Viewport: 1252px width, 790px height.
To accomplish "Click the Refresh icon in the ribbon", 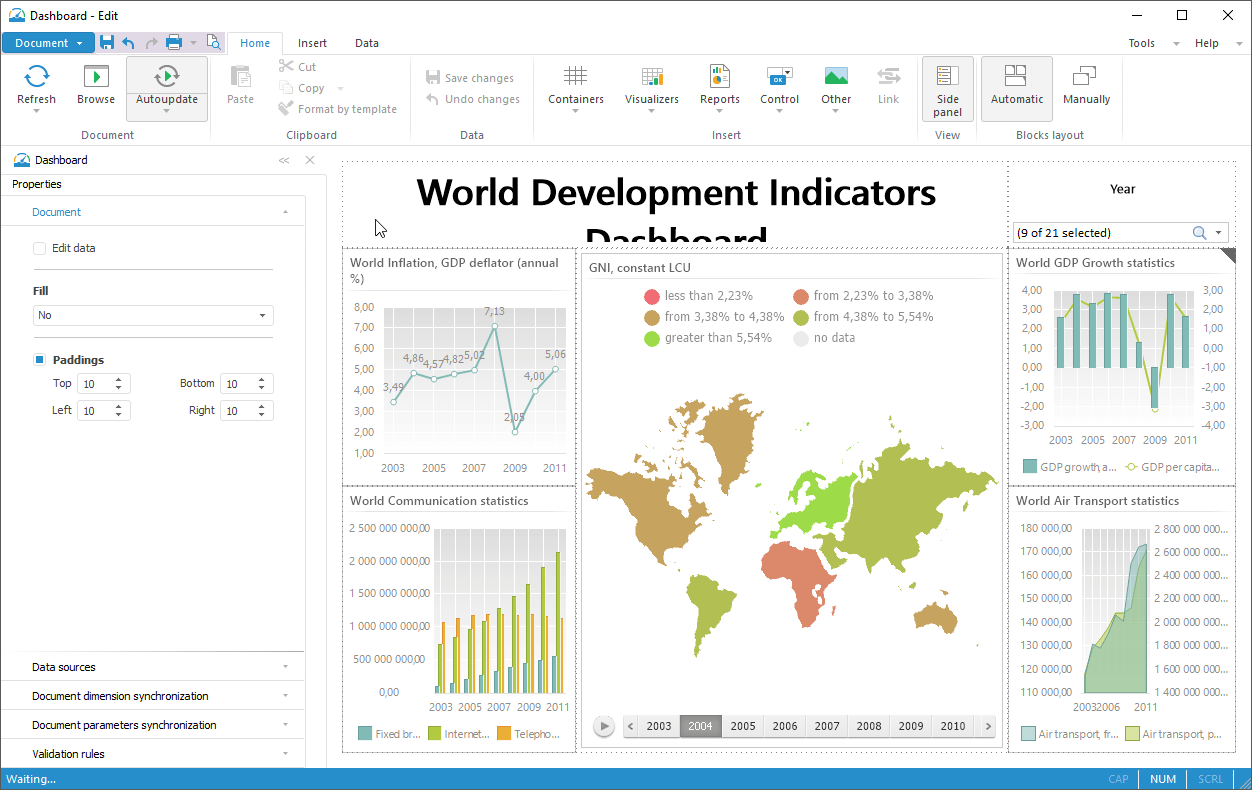I will pos(37,77).
